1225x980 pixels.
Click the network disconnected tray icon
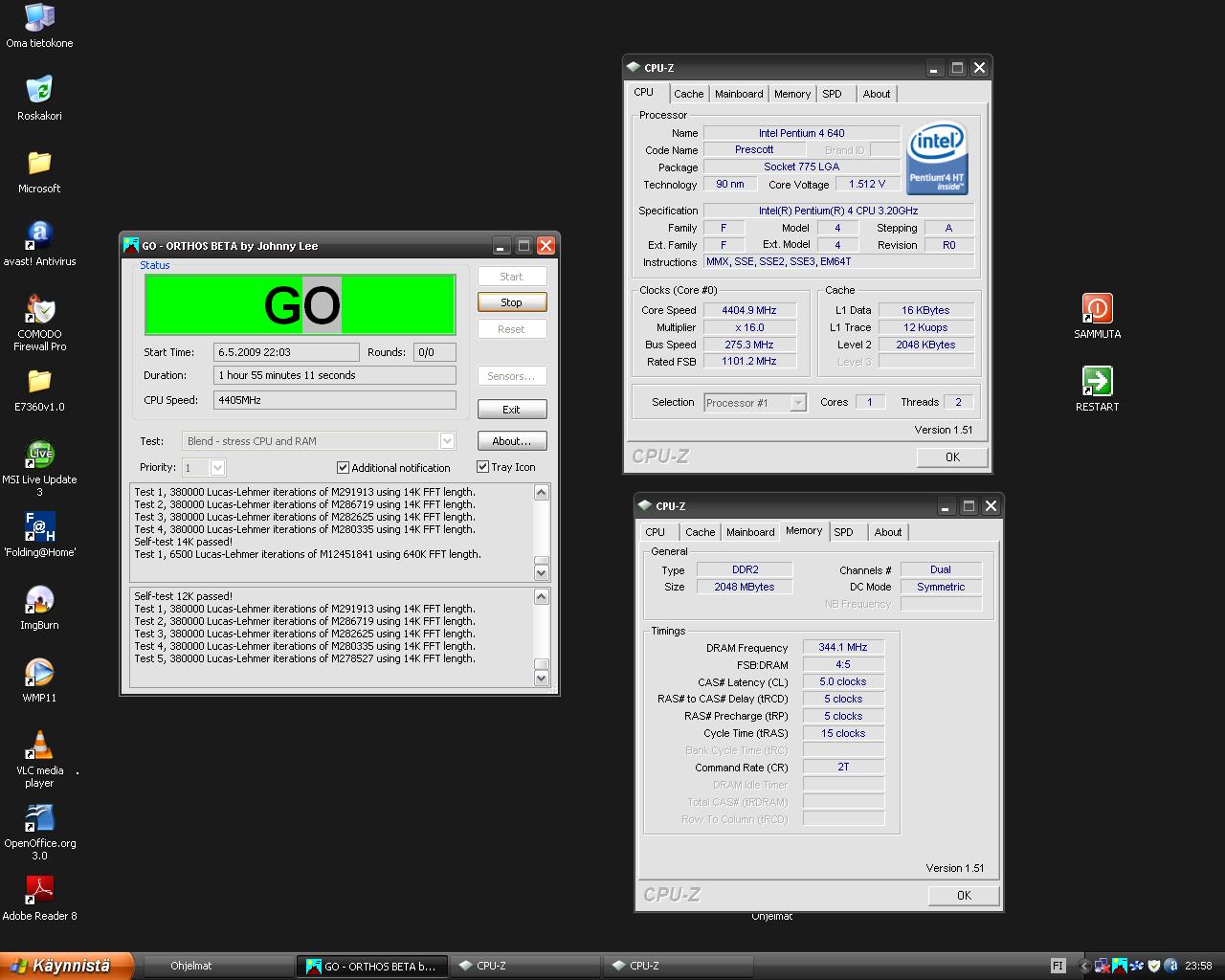pyautogui.click(x=1102, y=966)
